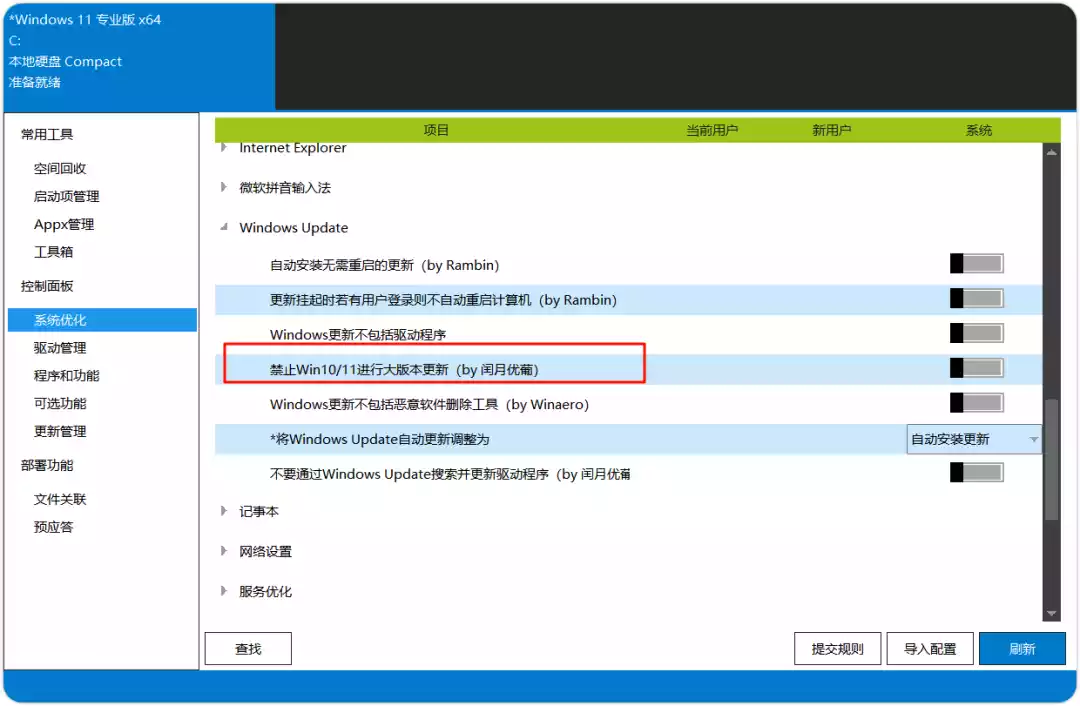
Task: Click the 查找 button
Action: pyautogui.click(x=248, y=649)
